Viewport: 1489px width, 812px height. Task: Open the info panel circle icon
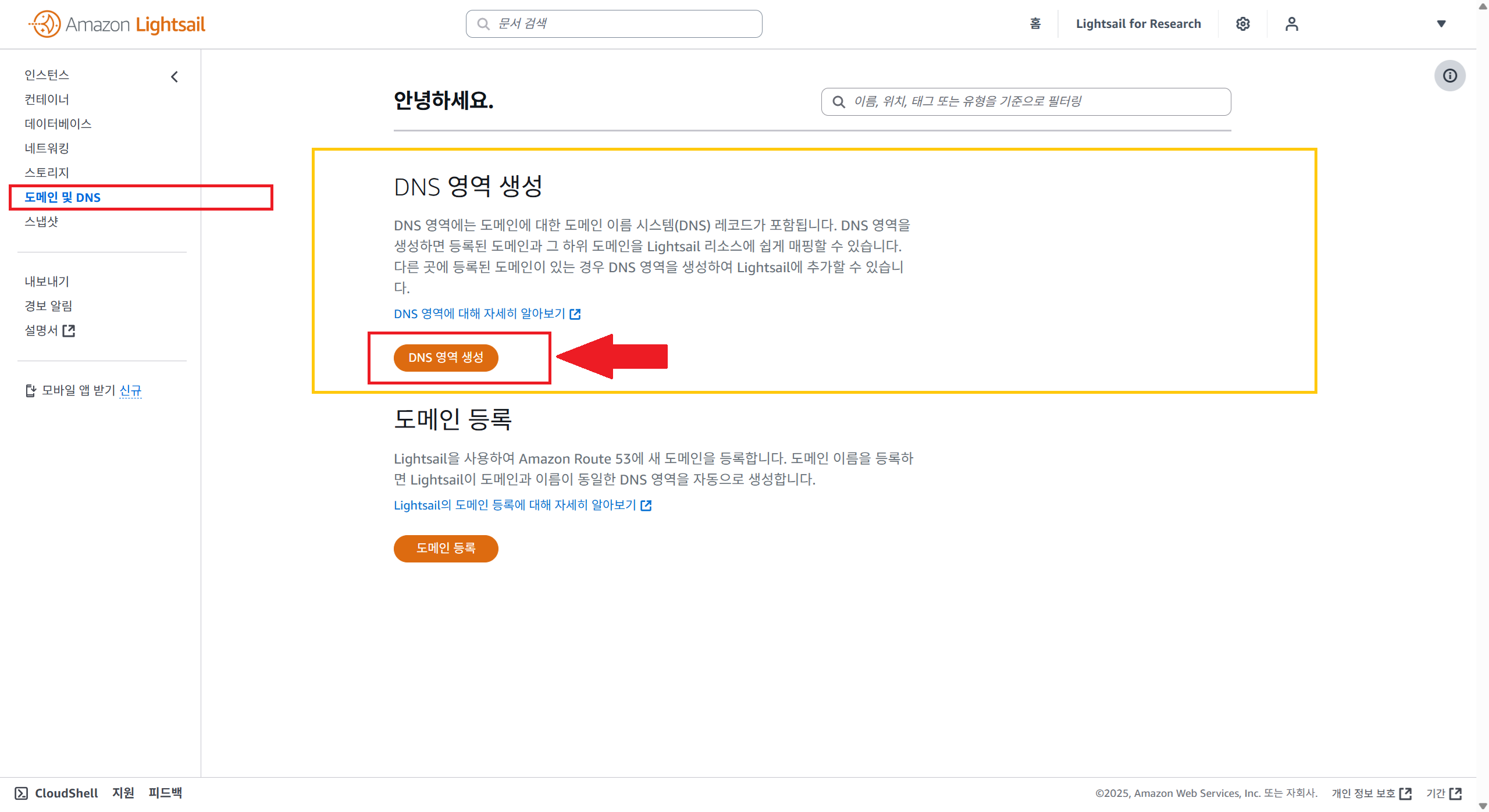point(1449,76)
